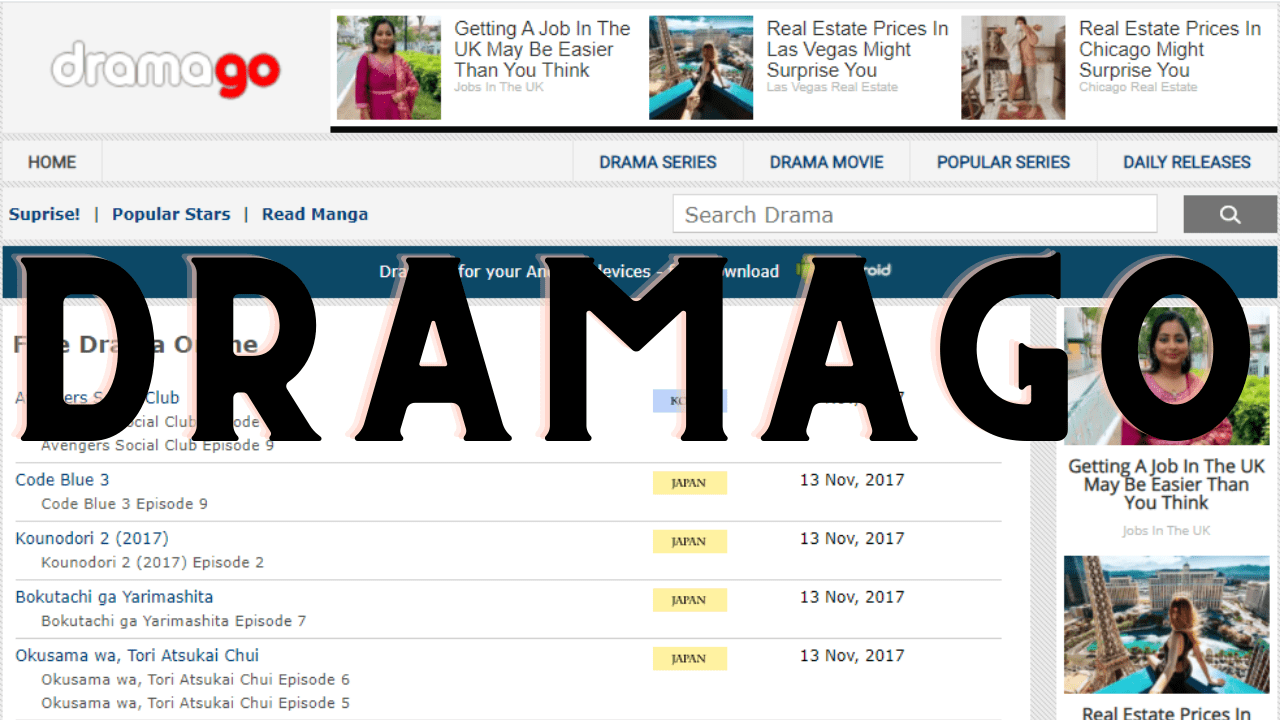Open top banner Chicago real estate ad

click(1169, 50)
